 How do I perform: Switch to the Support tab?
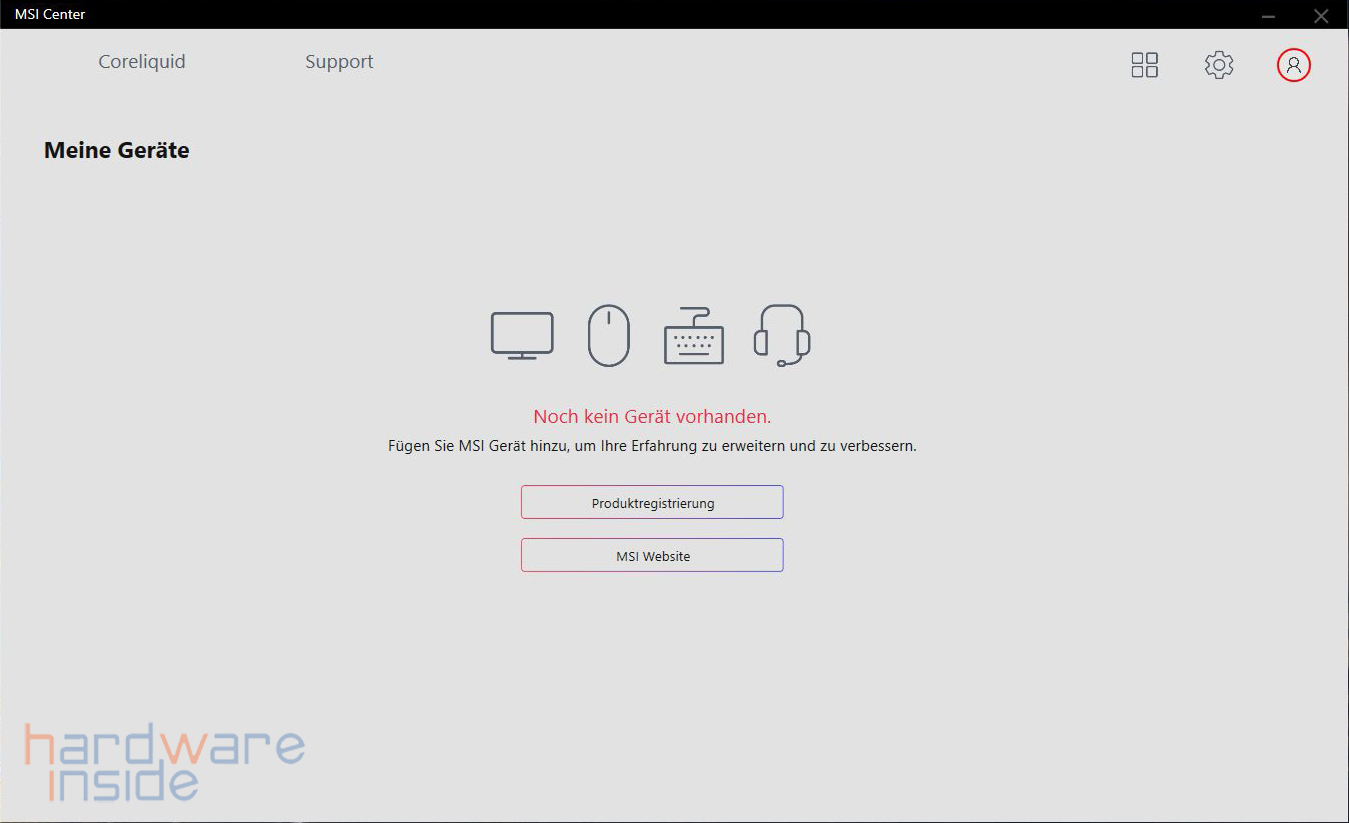pos(339,62)
